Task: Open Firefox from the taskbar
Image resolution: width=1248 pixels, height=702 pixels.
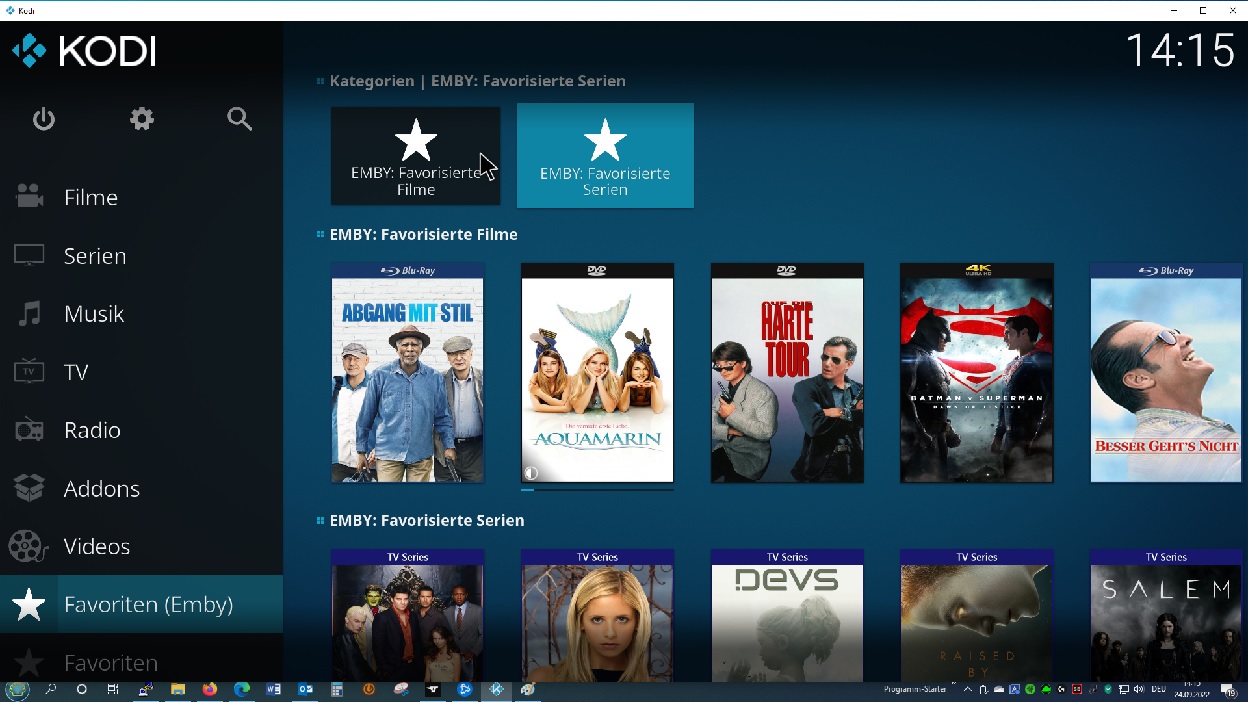Action: pos(210,690)
